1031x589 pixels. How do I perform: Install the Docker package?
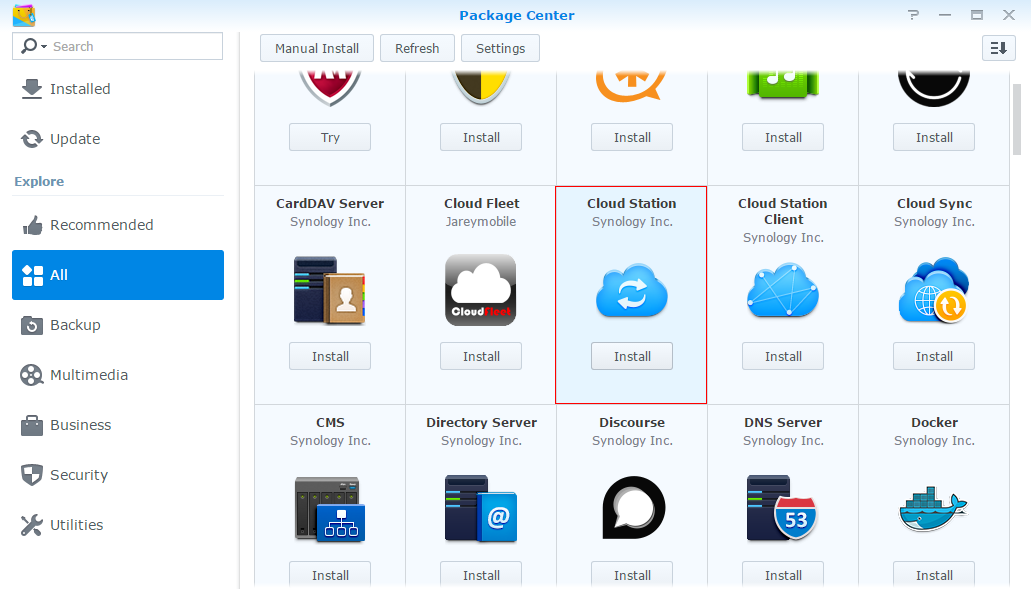tap(934, 575)
